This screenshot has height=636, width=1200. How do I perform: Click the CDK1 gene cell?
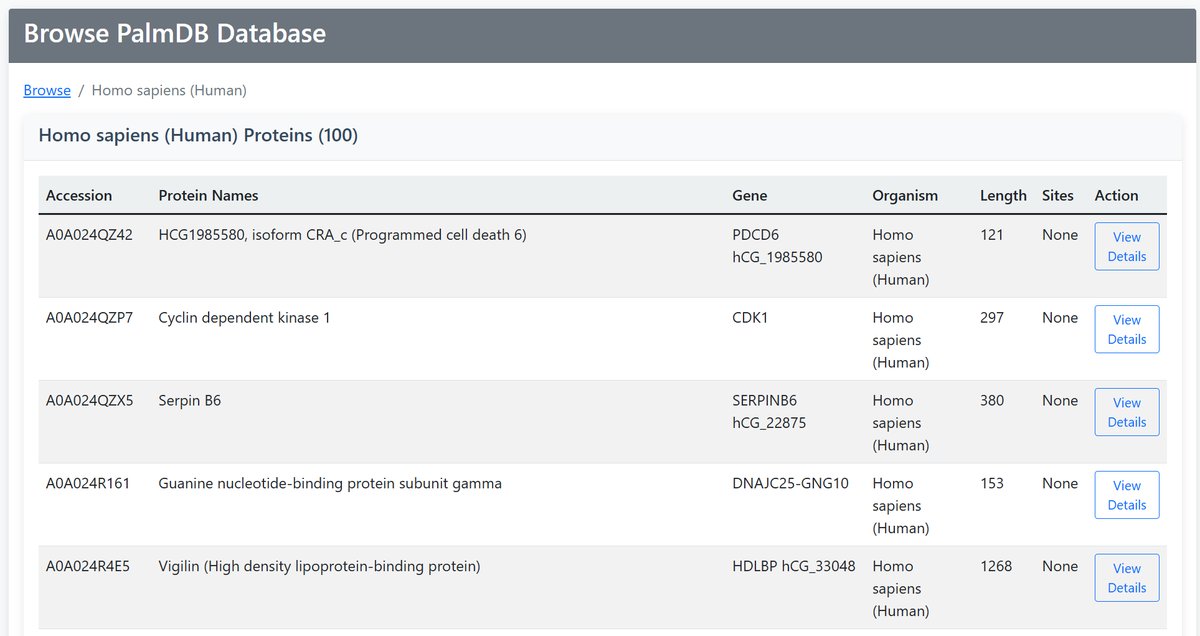pos(751,318)
